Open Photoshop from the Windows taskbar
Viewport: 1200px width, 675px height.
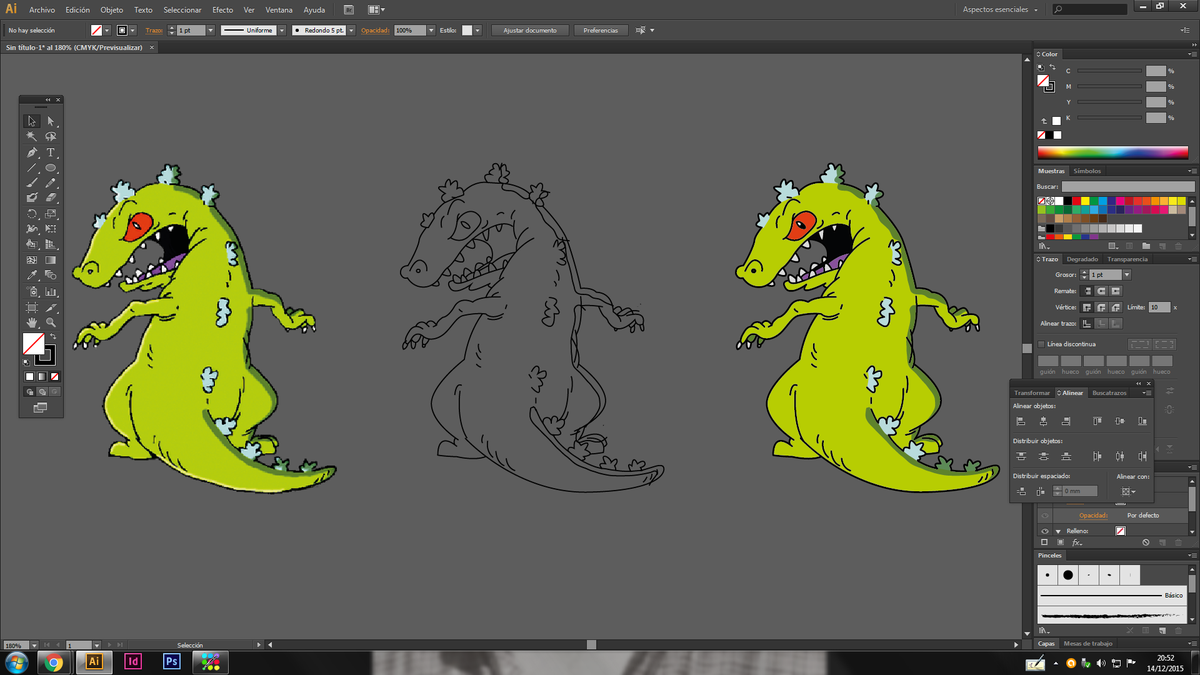pos(171,662)
